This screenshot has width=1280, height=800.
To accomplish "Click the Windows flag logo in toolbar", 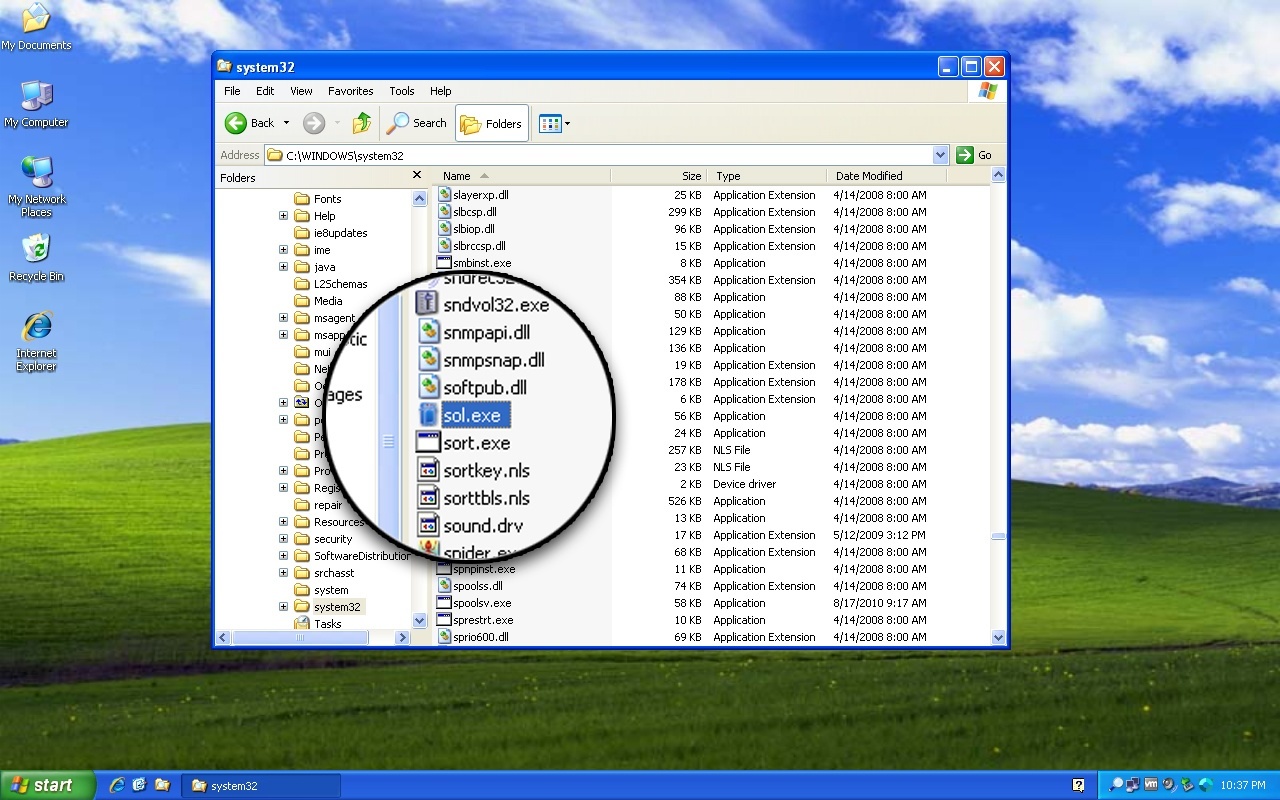I will click(987, 91).
